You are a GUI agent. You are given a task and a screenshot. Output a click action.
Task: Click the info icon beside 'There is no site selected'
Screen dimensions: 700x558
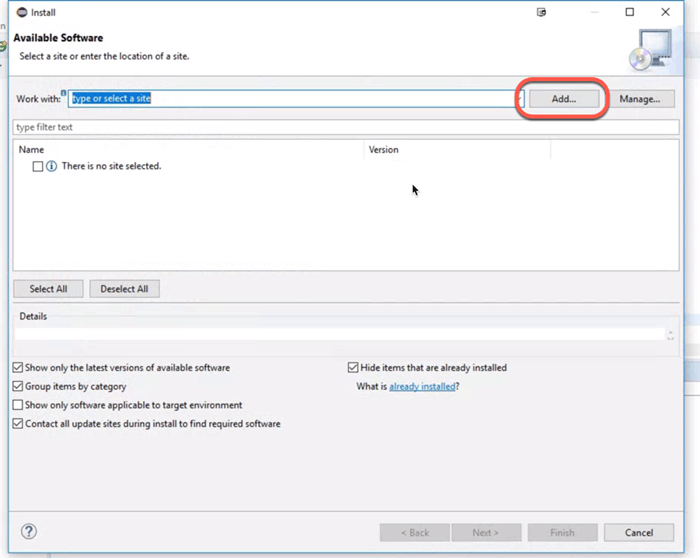52,166
